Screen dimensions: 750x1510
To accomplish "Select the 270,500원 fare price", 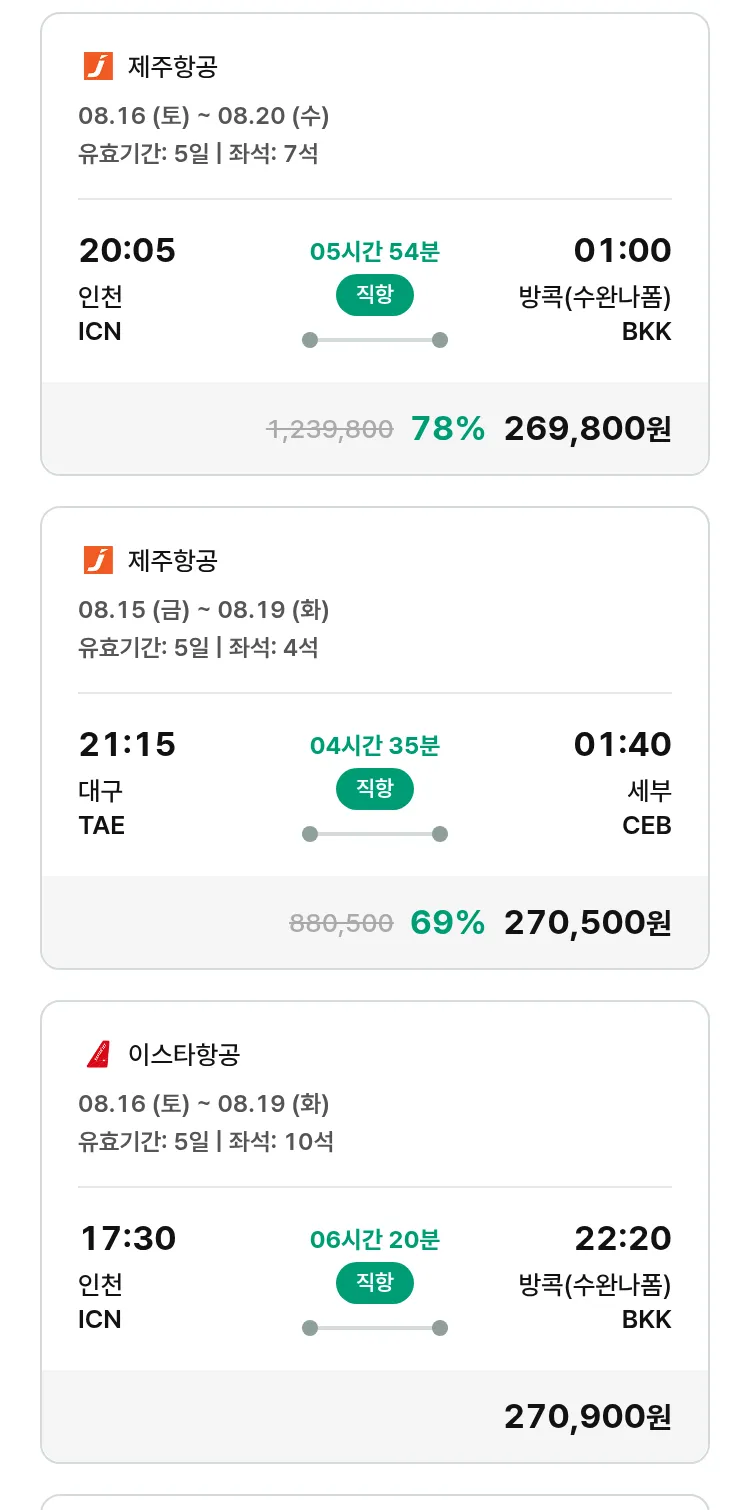I will tap(587, 923).
